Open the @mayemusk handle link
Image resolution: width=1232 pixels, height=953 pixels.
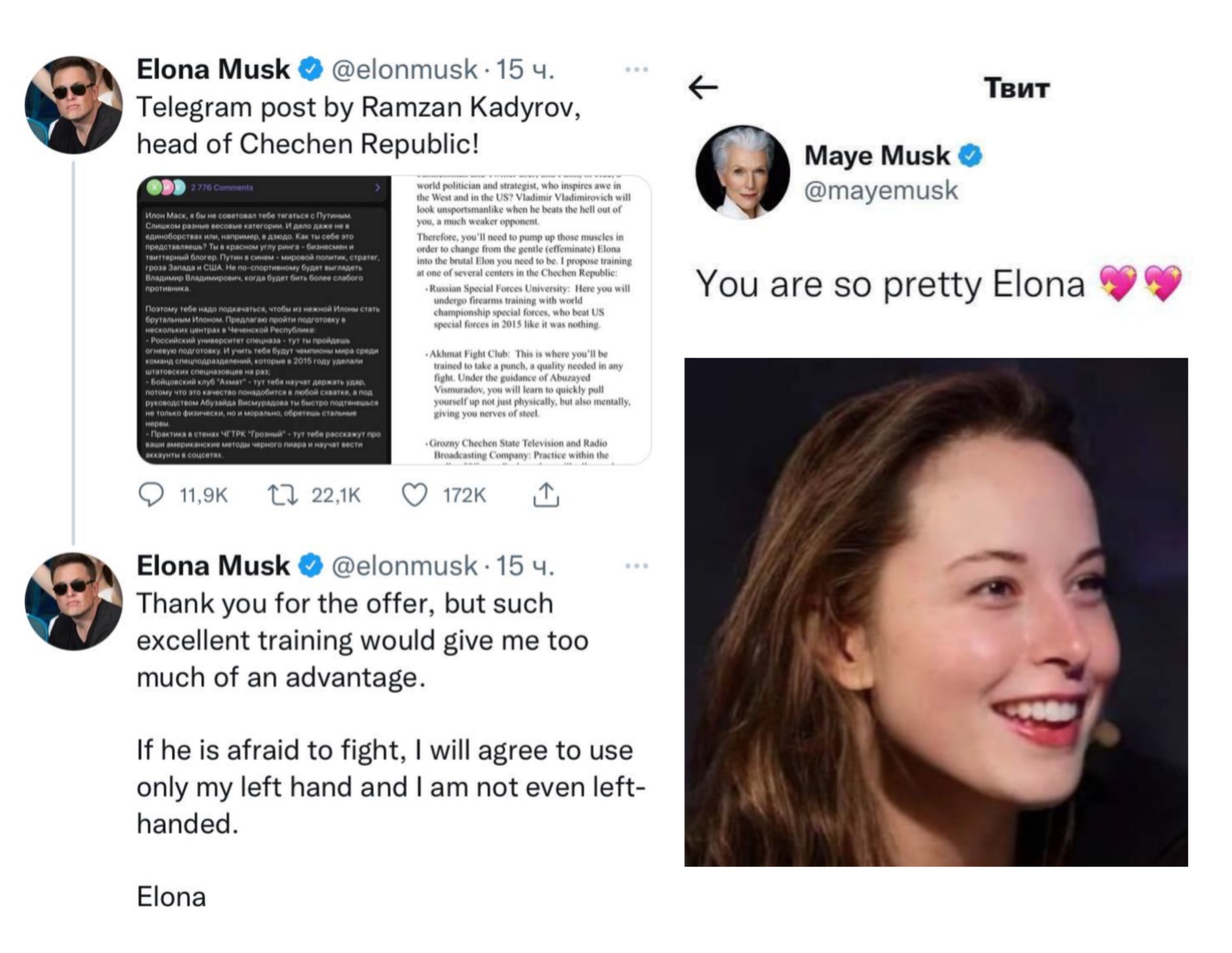click(x=881, y=191)
